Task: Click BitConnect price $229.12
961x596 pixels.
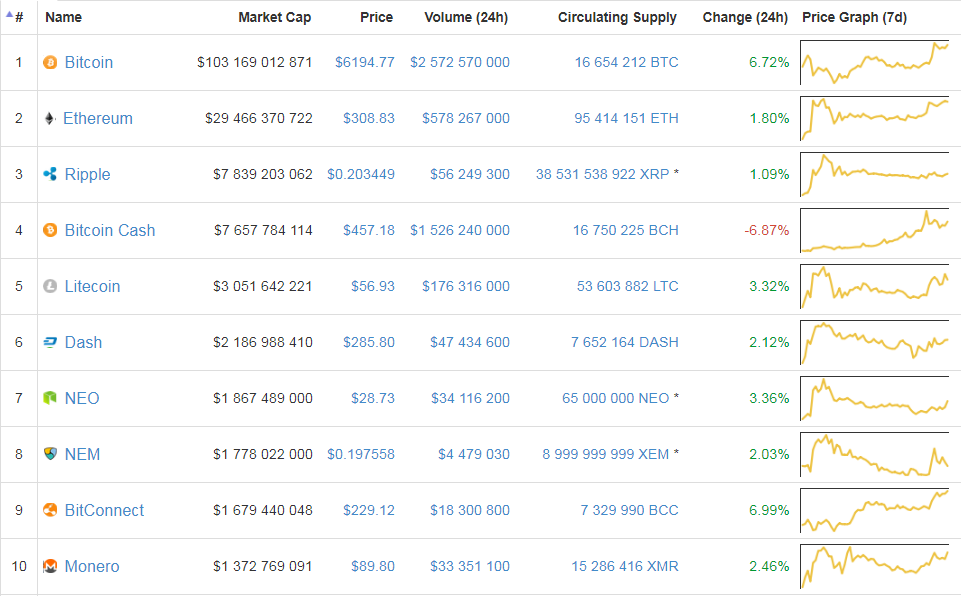Action: [368, 510]
